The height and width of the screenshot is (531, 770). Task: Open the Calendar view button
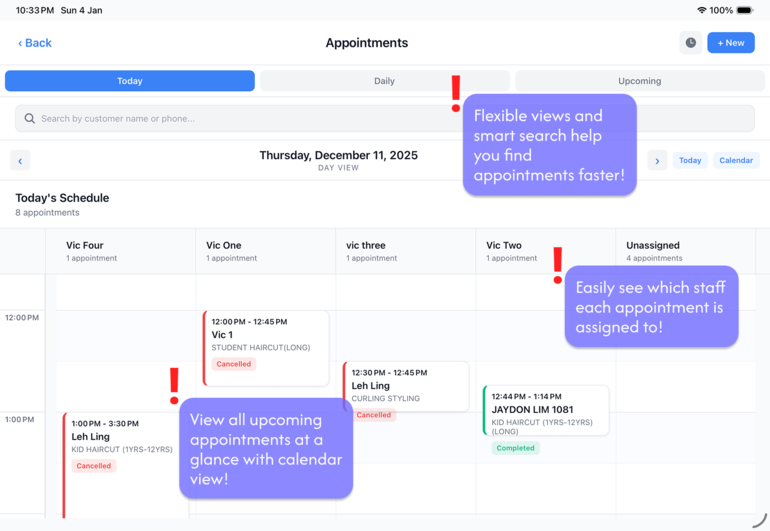[736, 160]
